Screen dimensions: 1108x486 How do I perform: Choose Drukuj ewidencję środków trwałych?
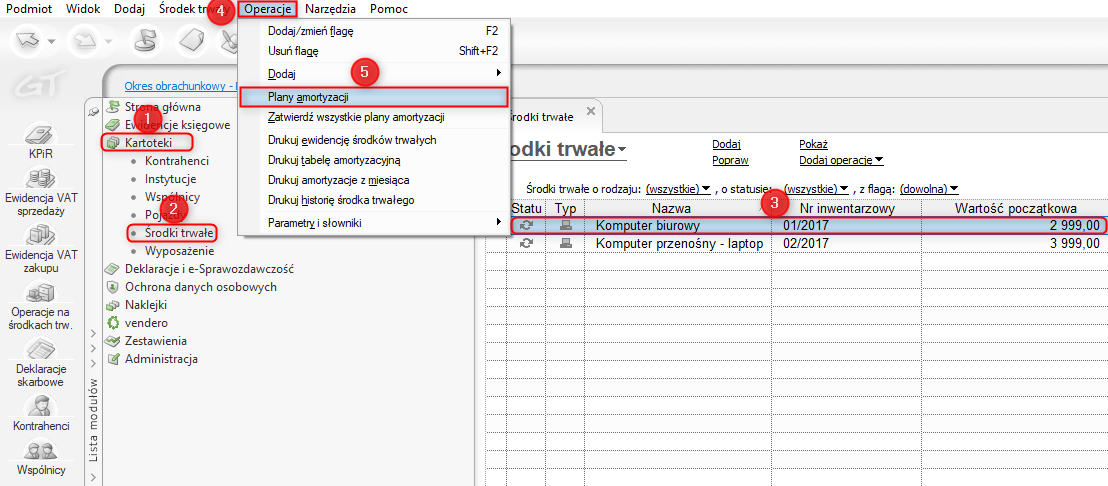[x=375, y=140]
